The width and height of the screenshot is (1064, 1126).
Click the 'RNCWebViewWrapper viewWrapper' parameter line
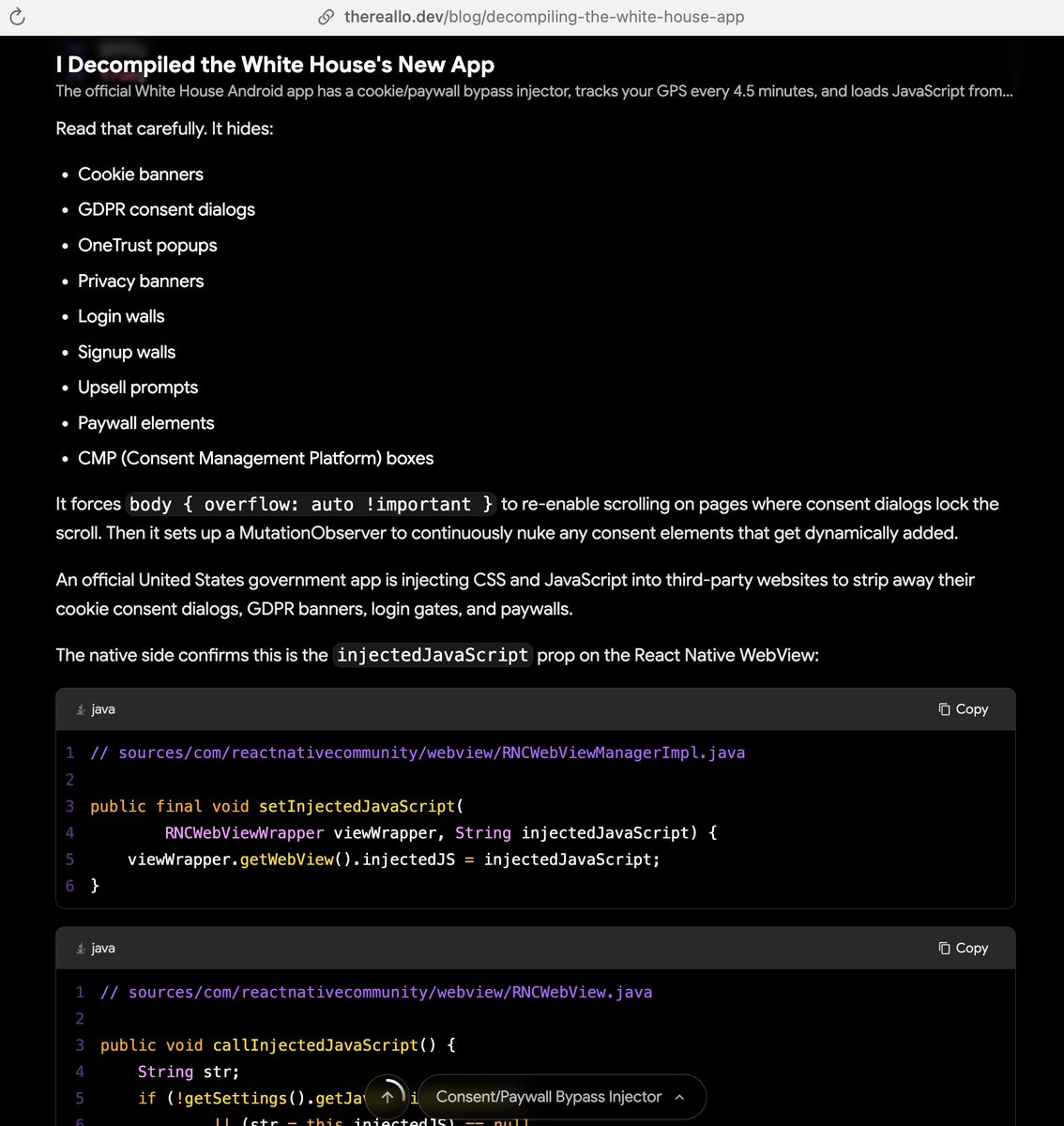pos(441,832)
